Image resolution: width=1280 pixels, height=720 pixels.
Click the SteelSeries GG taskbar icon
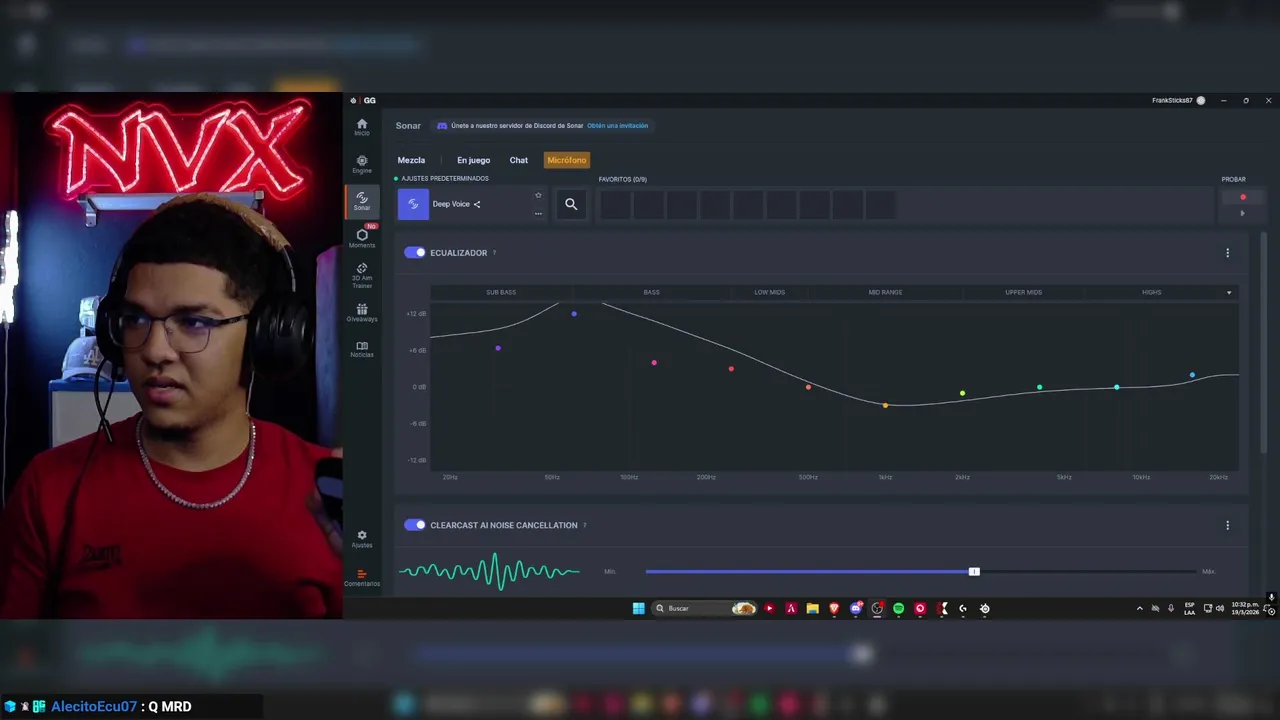click(x=984, y=608)
